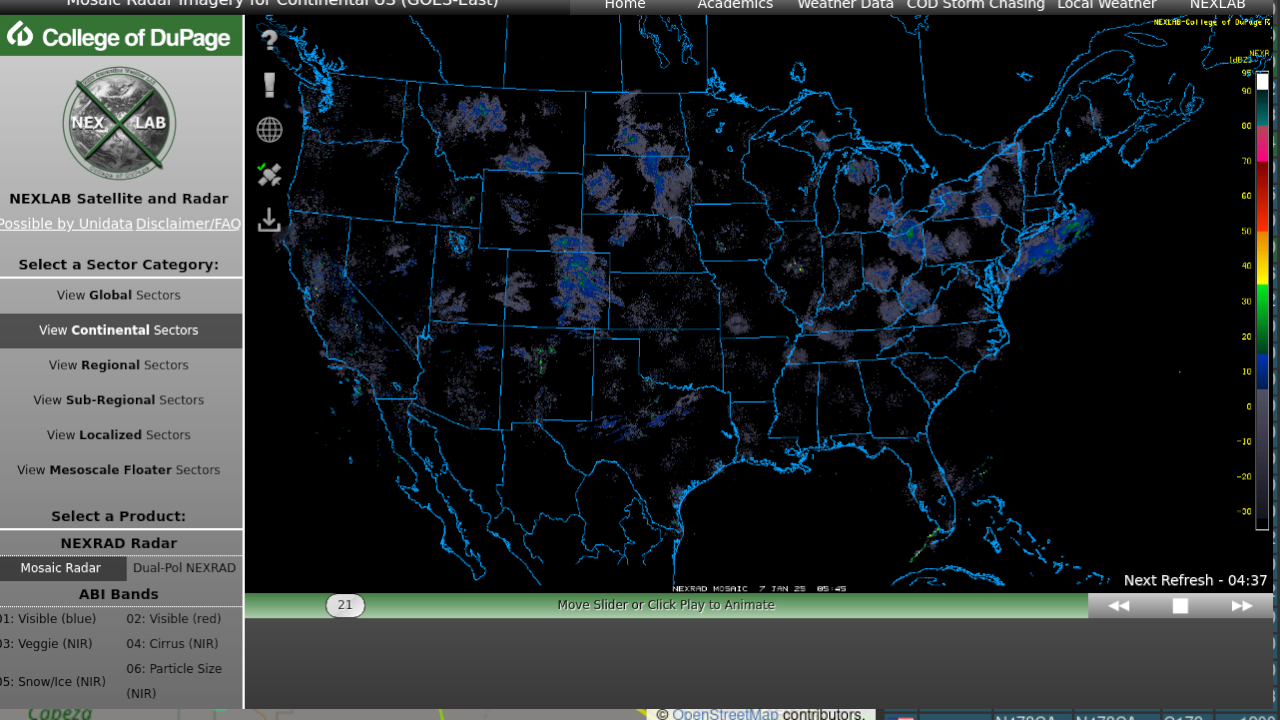Viewport: 1280px width, 720px height.
Task: View Global Sectors
Action: (x=119, y=295)
